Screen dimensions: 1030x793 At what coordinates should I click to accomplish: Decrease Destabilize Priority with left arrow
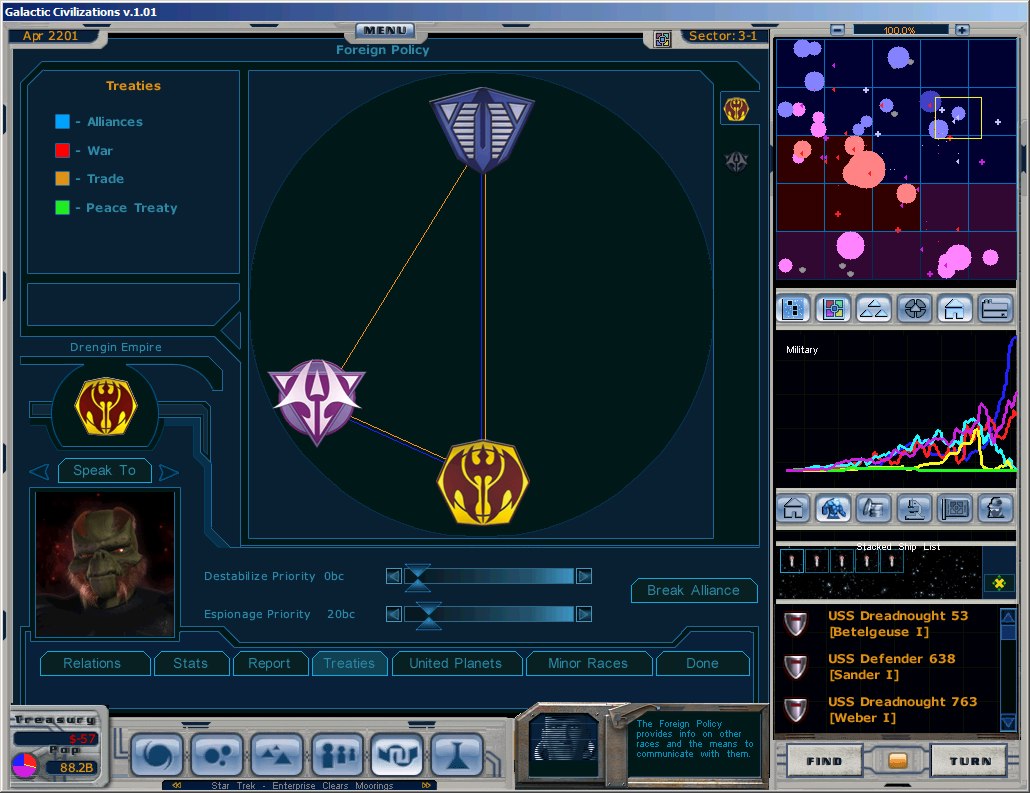point(393,576)
